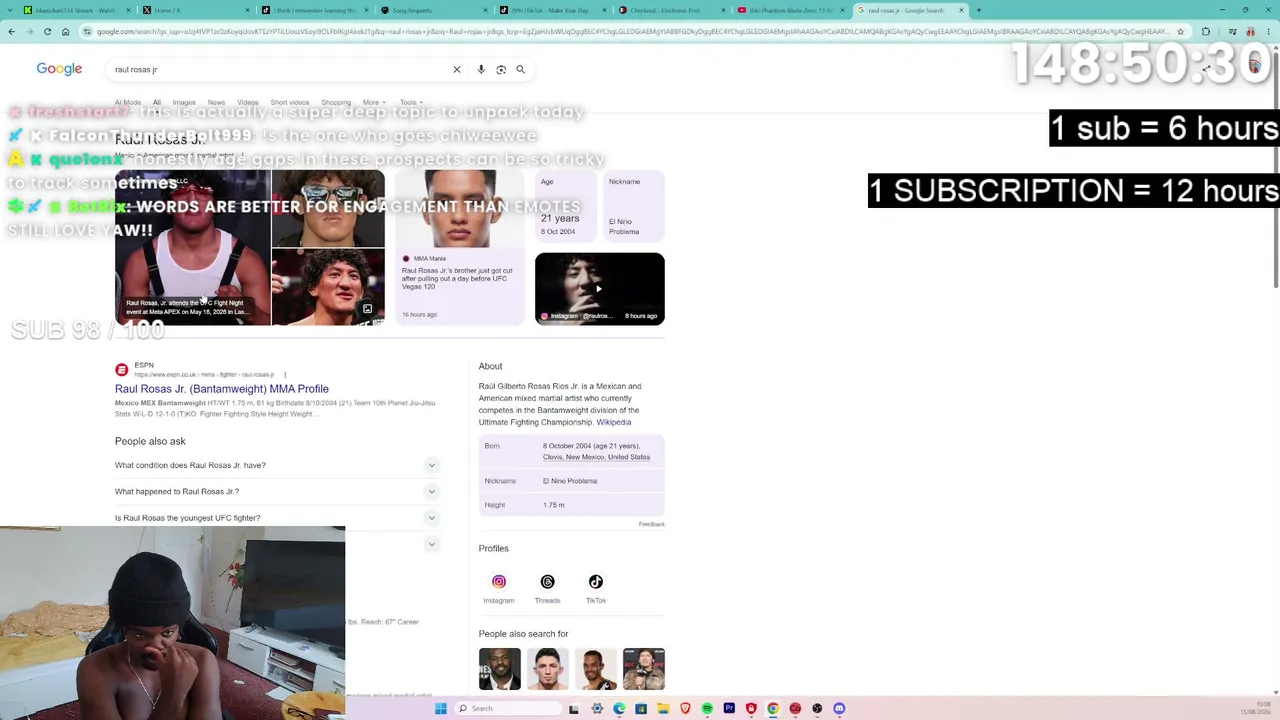The image size is (1280, 720).
Task: Open File Explorer from the taskbar
Action: [x=663, y=709]
